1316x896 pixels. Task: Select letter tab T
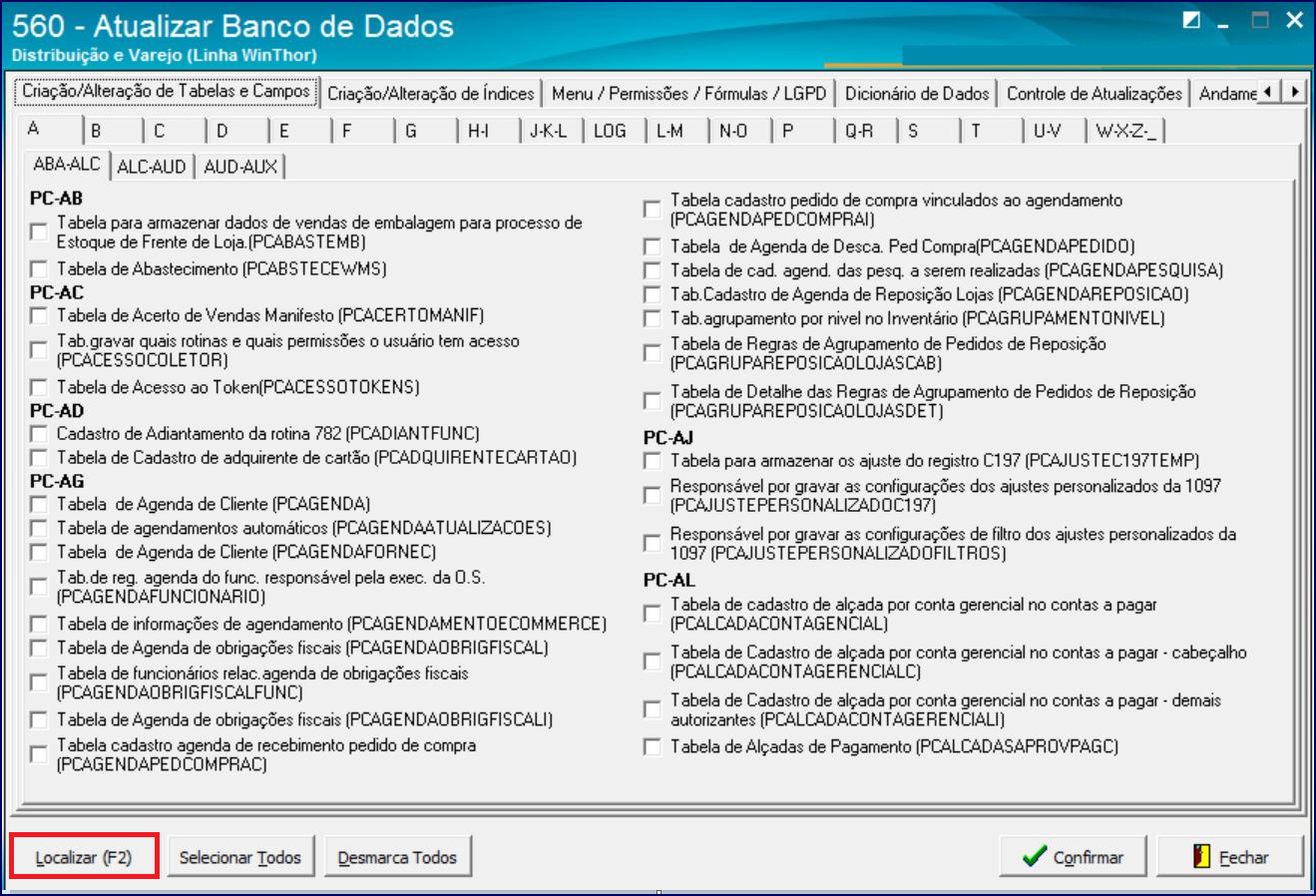[992, 131]
